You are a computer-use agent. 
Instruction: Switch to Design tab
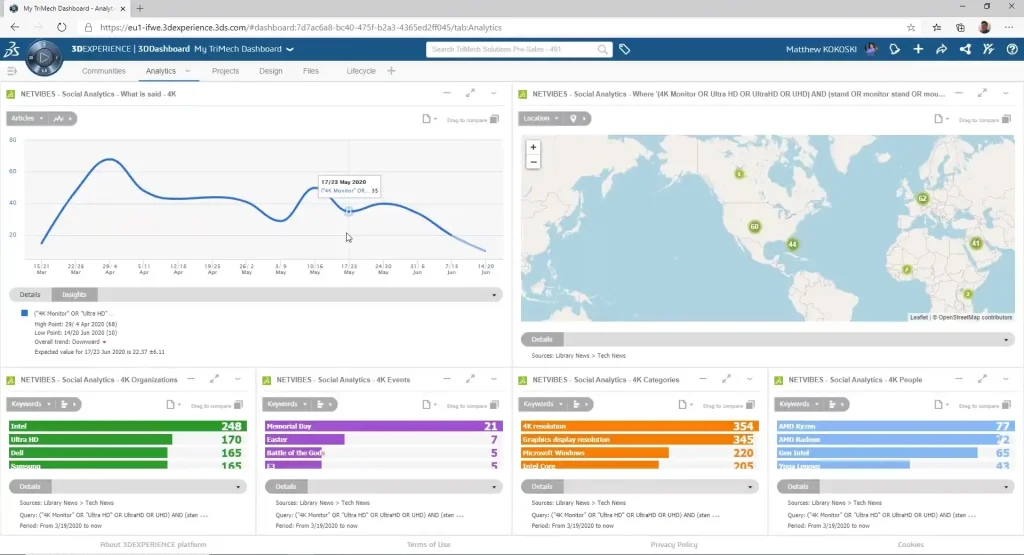[x=270, y=71]
